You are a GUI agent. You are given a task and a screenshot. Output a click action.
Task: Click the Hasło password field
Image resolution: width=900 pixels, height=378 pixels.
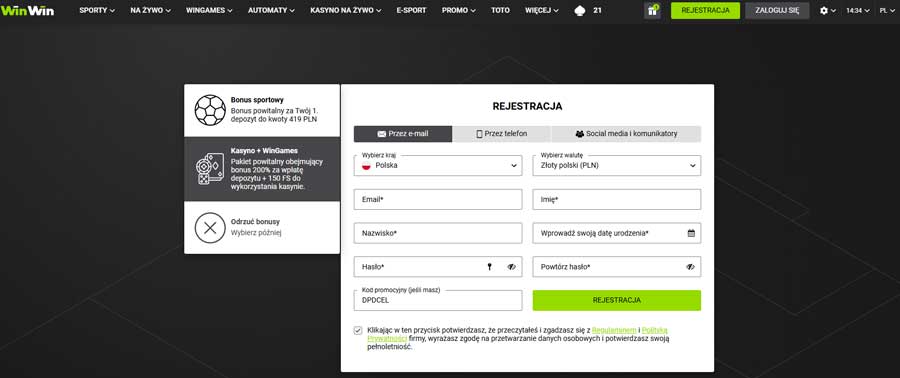coord(438,267)
